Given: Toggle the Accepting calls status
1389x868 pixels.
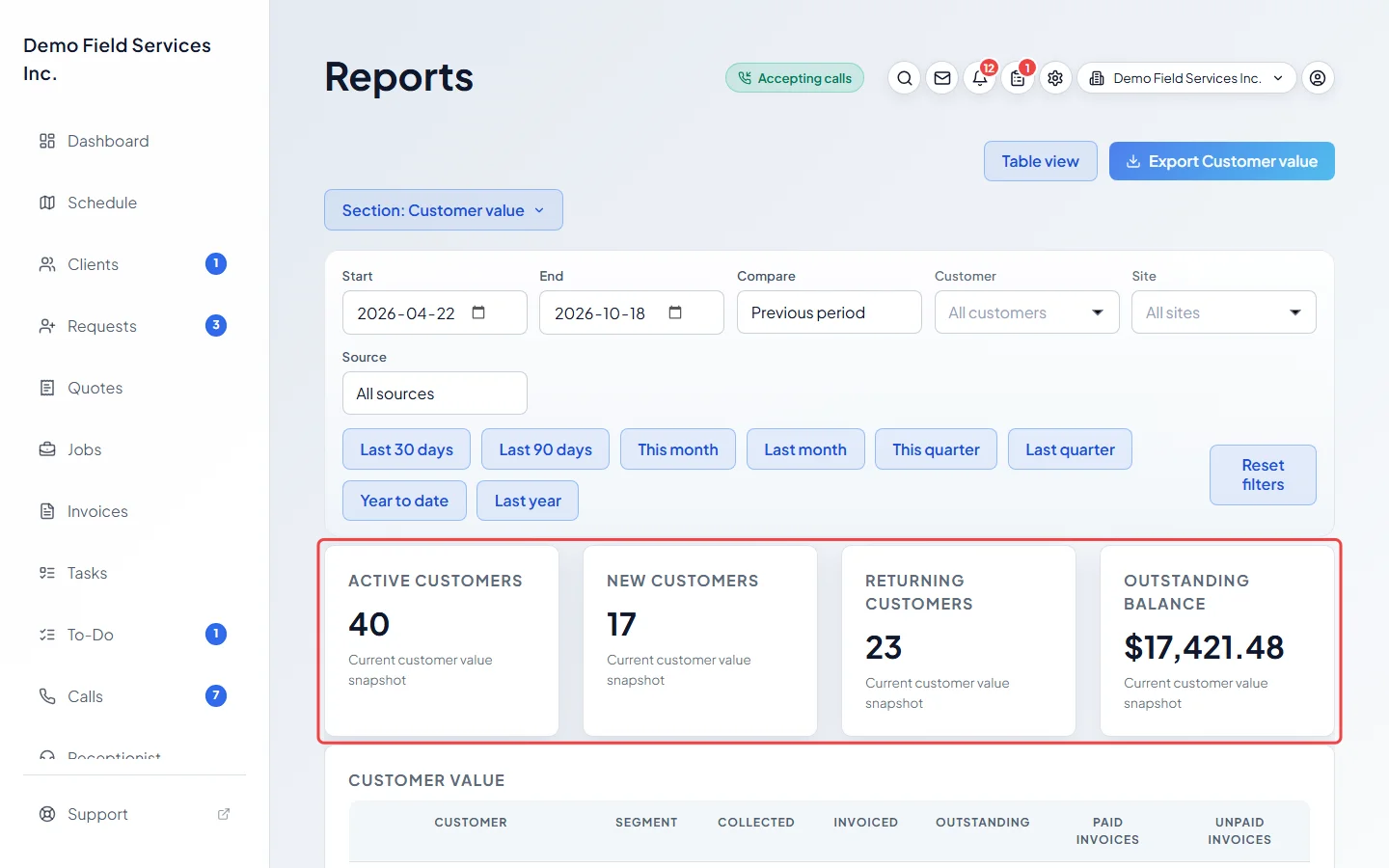Looking at the screenshot, I should point(795,78).
